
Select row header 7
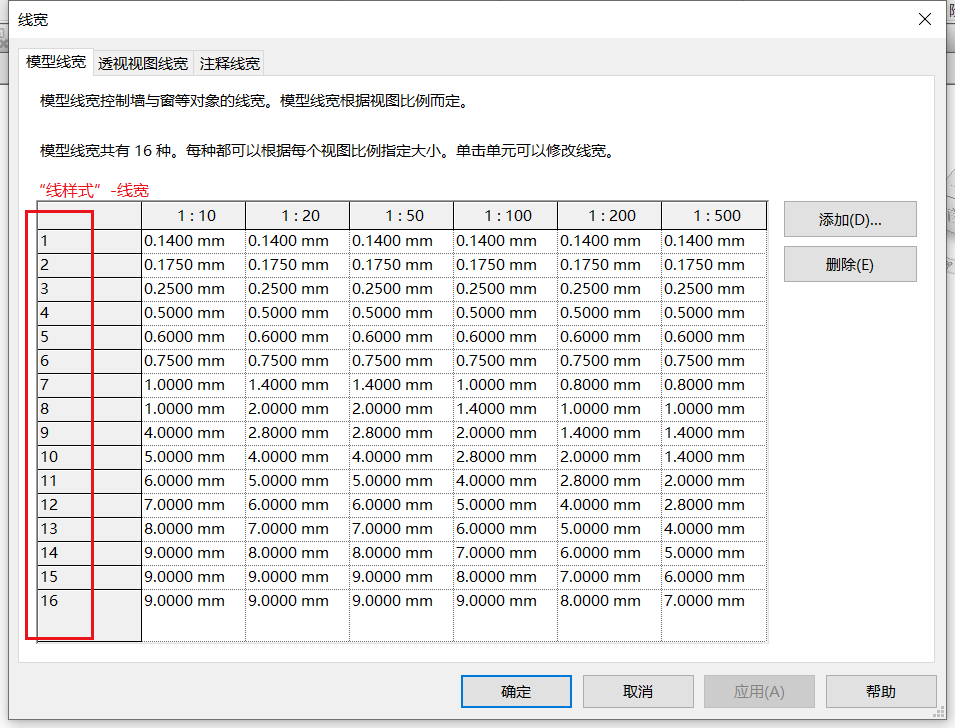click(x=90, y=385)
